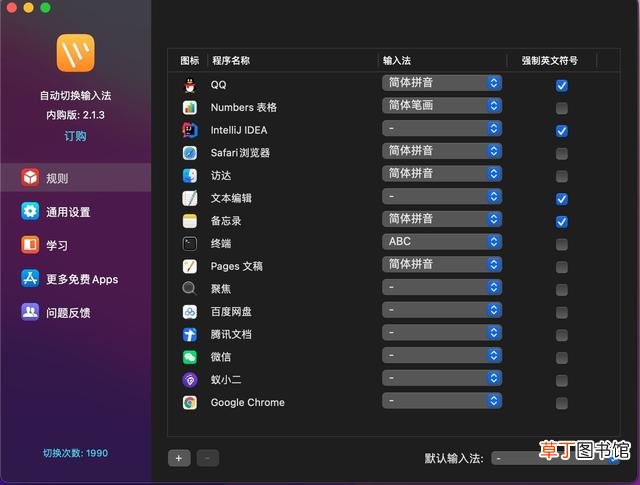Open 微信 input method dropdown
The width and height of the screenshot is (640, 485).
click(442, 355)
